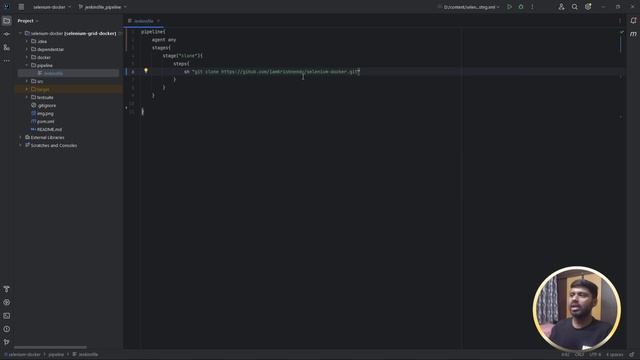Select the pom.xml file
The image size is (640, 360).
click(x=43, y=121)
